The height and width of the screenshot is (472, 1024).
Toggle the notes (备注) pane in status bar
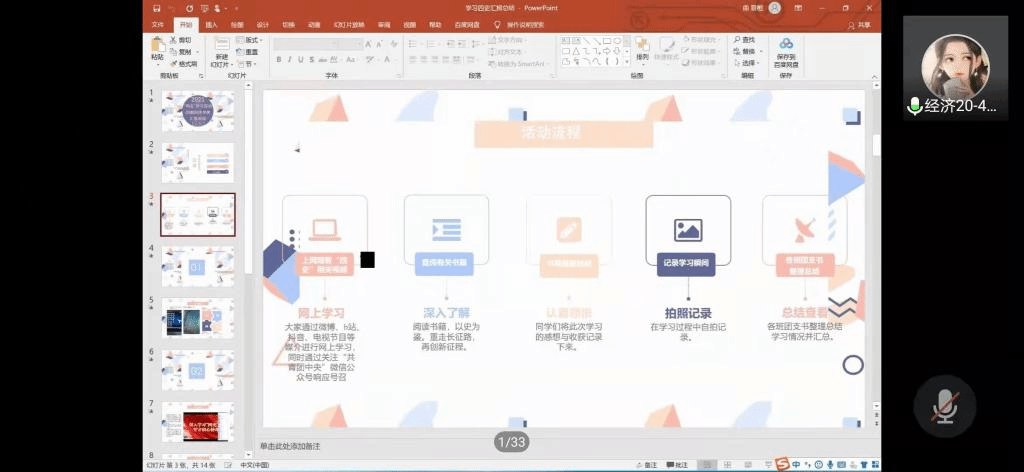click(647, 465)
